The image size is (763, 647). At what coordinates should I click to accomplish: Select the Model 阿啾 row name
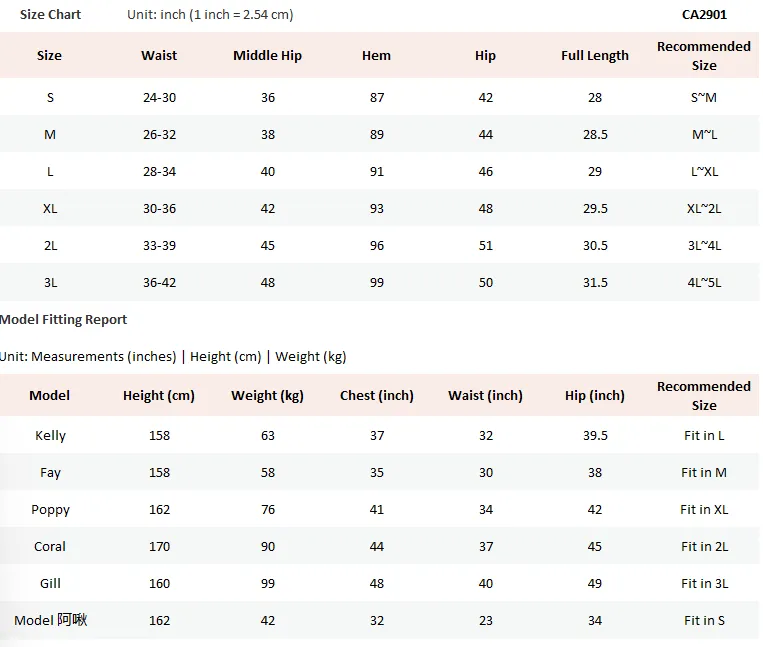coord(51,620)
